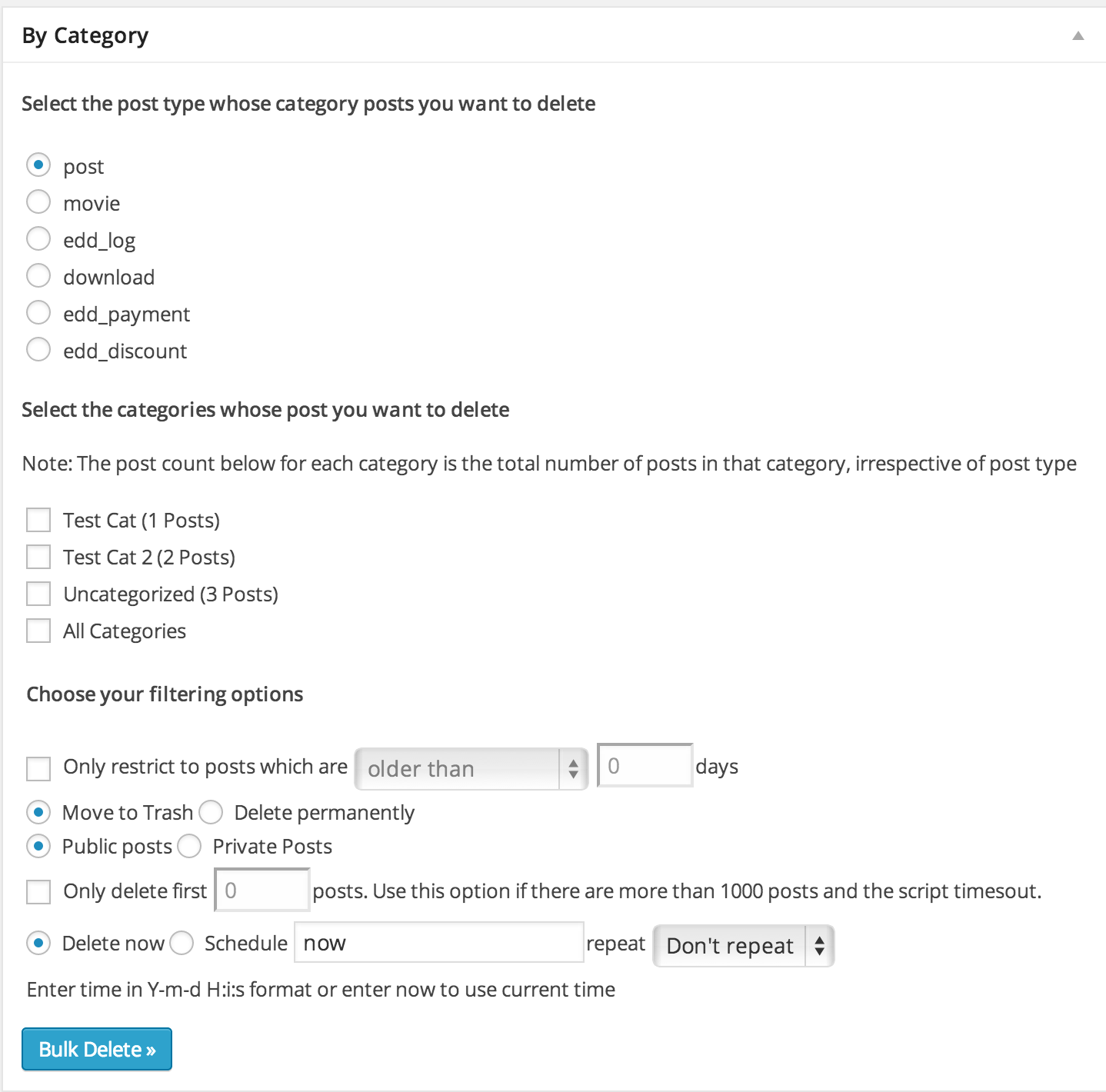Image resolution: width=1106 pixels, height=1092 pixels.
Task: Click the days number input field
Action: click(645, 765)
